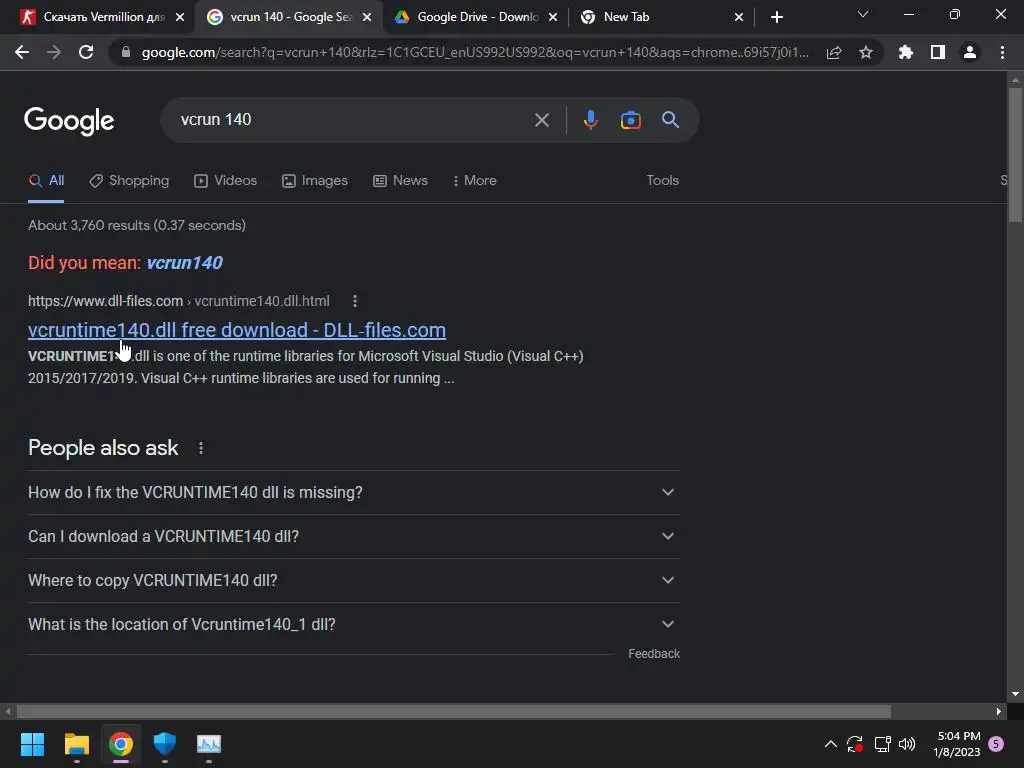Switch to Shopping results
This screenshot has width=1024, height=768.
129,181
